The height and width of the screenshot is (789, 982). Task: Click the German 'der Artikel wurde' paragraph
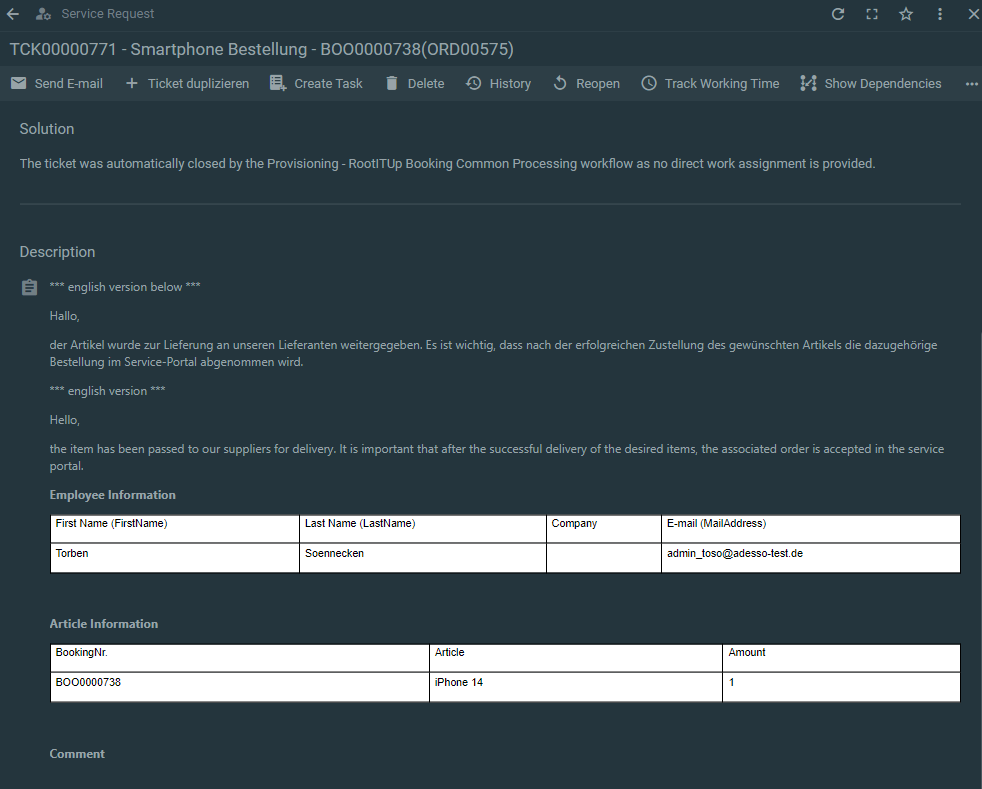494,353
